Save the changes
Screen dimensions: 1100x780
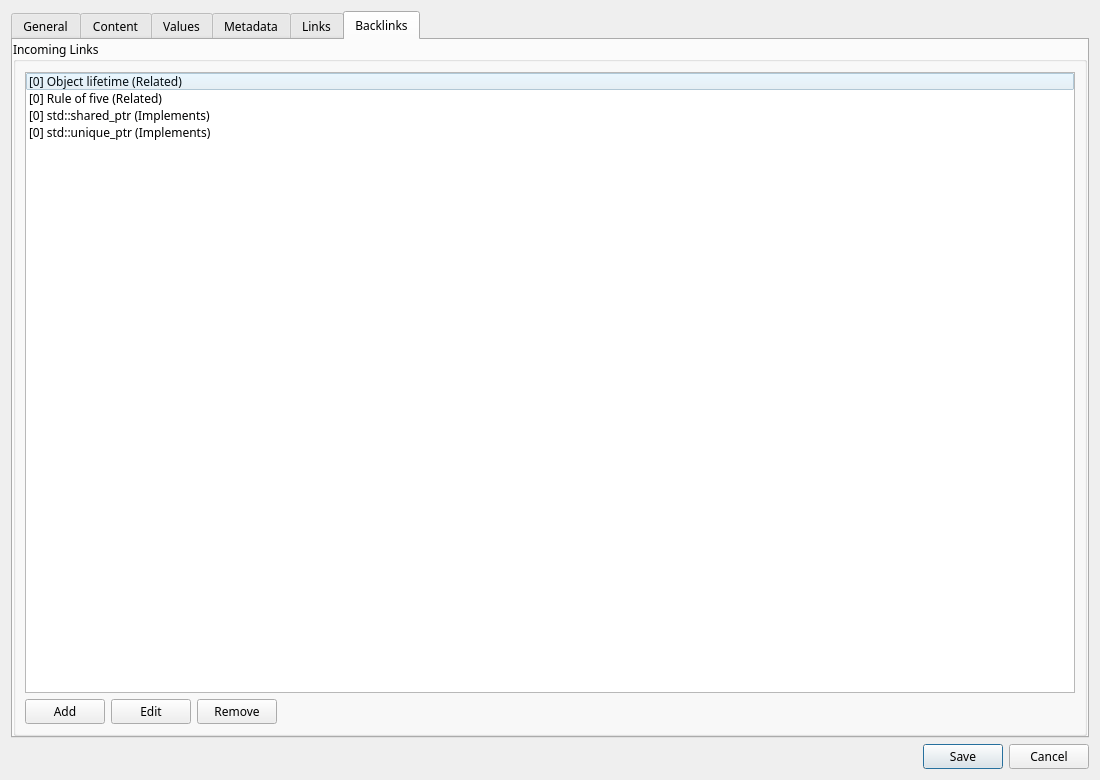962,756
